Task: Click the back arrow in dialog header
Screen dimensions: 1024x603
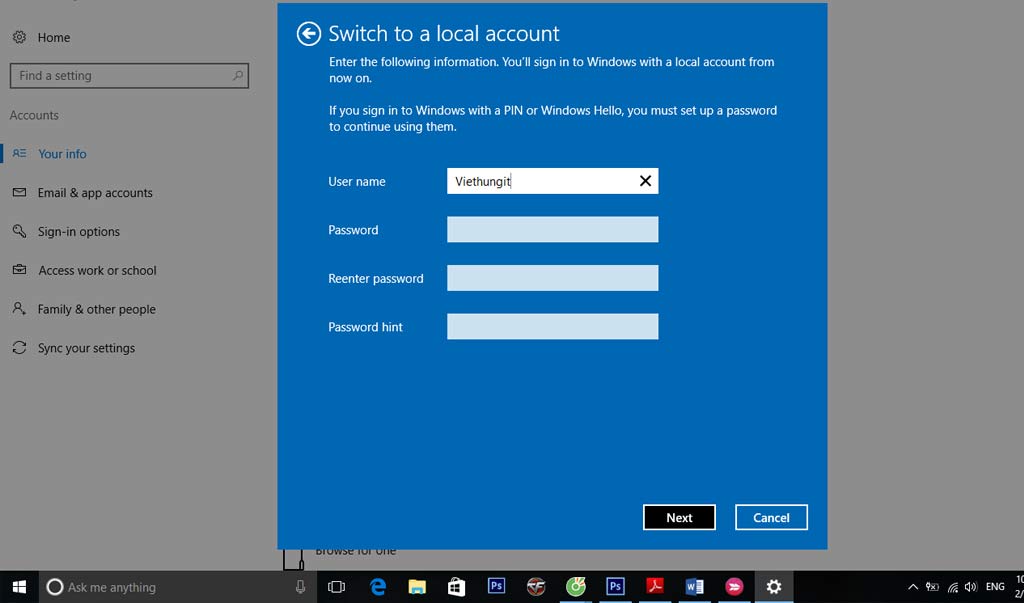Action: tap(309, 34)
